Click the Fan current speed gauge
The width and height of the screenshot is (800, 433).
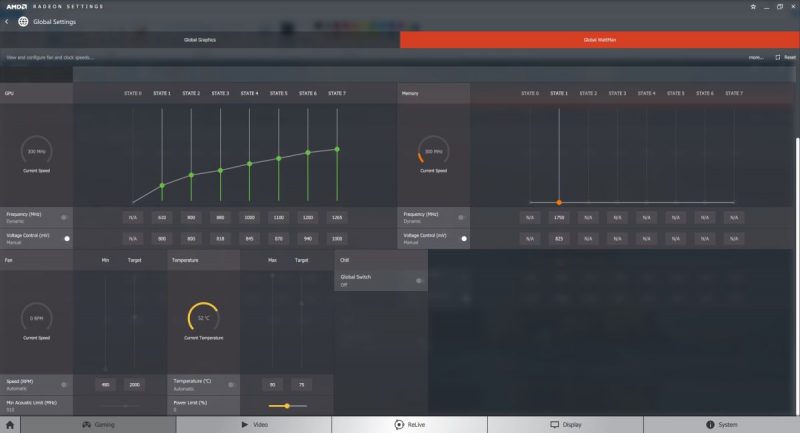click(36, 318)
